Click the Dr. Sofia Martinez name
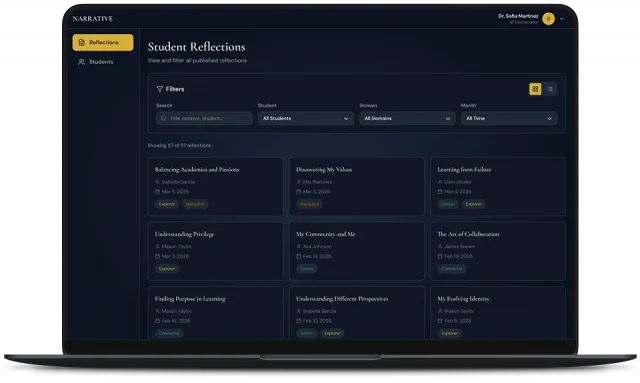The image size is (640, 383). 518,16
